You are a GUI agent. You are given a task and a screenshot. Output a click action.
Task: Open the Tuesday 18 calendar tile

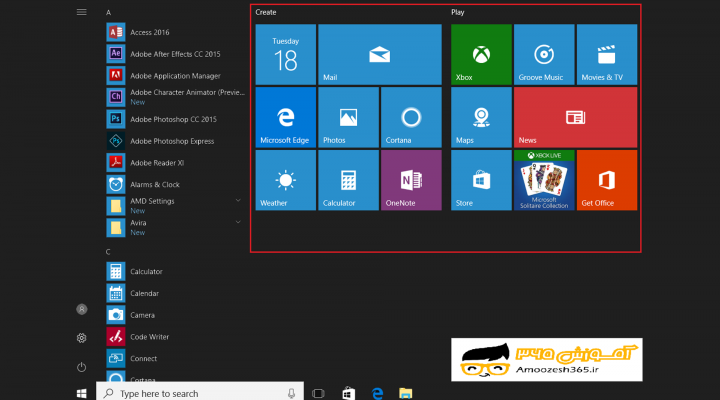pyautogui.click(x=286, y=55)
